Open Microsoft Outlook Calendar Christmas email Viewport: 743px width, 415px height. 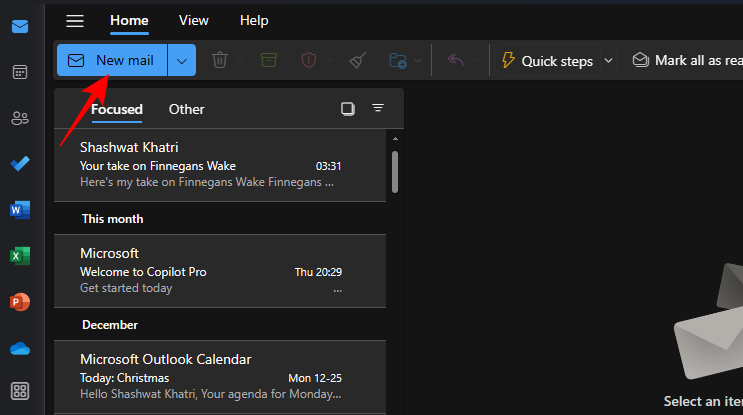click(220, 377)
